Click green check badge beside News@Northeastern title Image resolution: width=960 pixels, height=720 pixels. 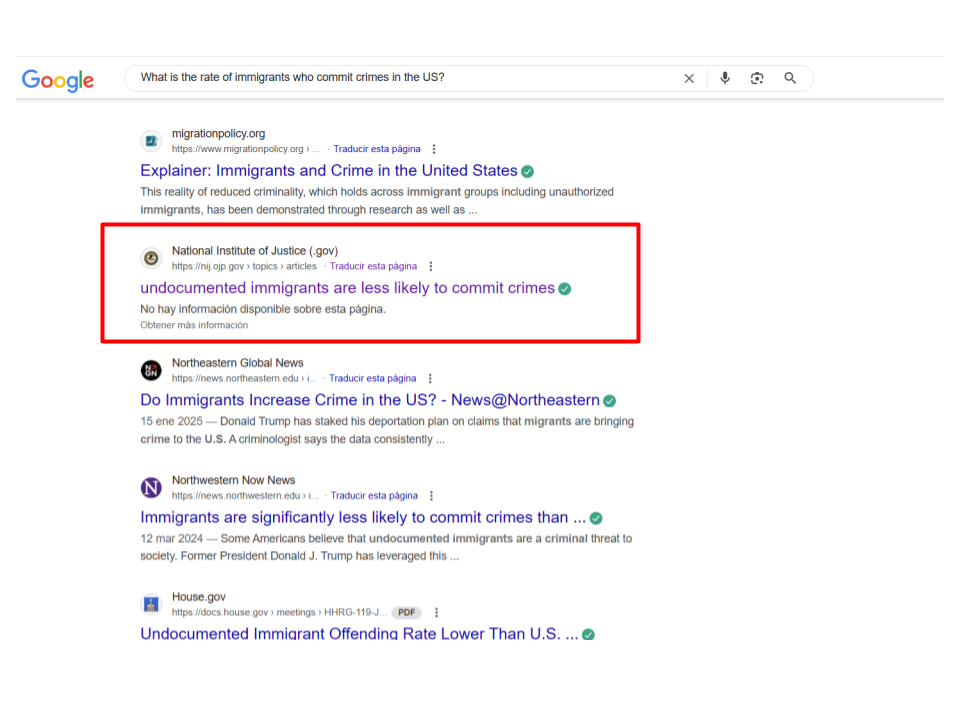pyautogui.click(x=609, y=401)
